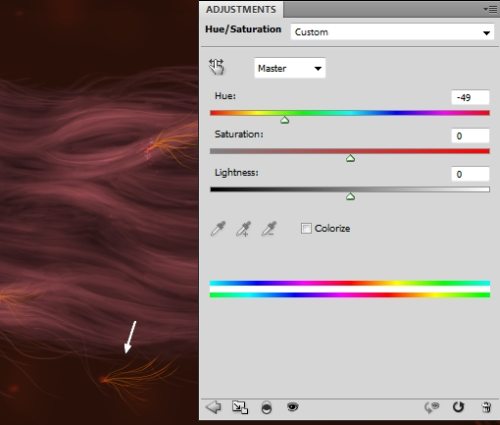500x425 pixels.
Task: Select the on-image targeted adjustment hand tool
Action: coord(217,67)
